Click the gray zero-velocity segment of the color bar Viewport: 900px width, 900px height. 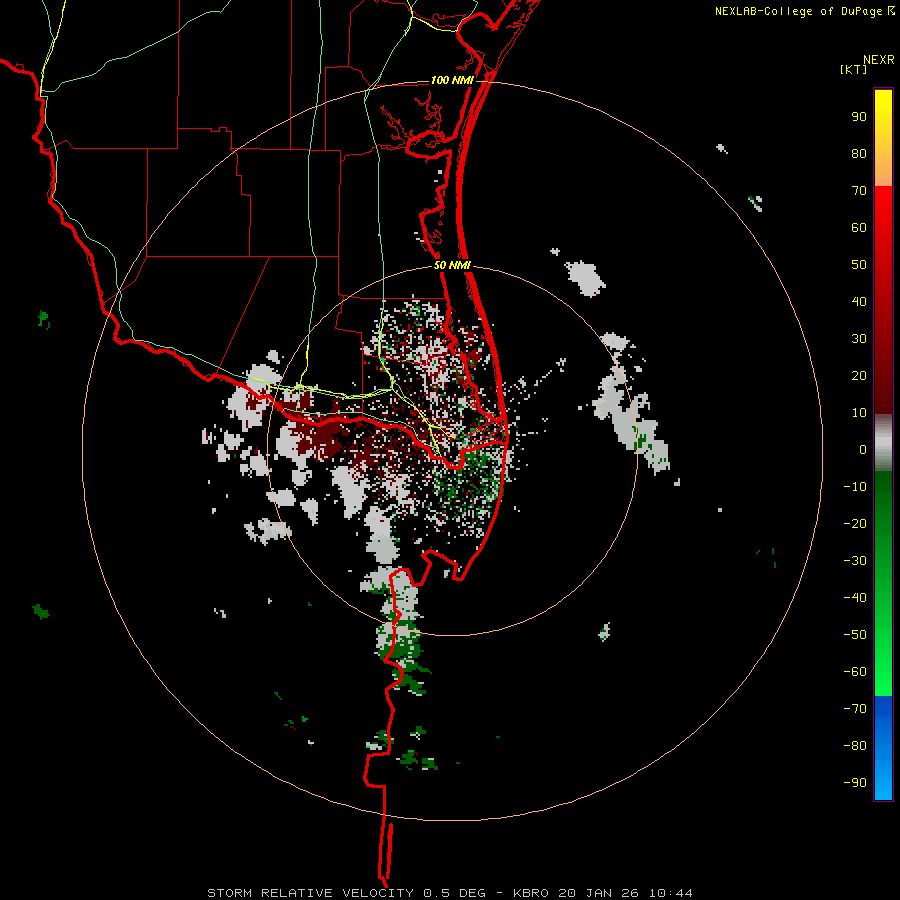tap(883, 443)
